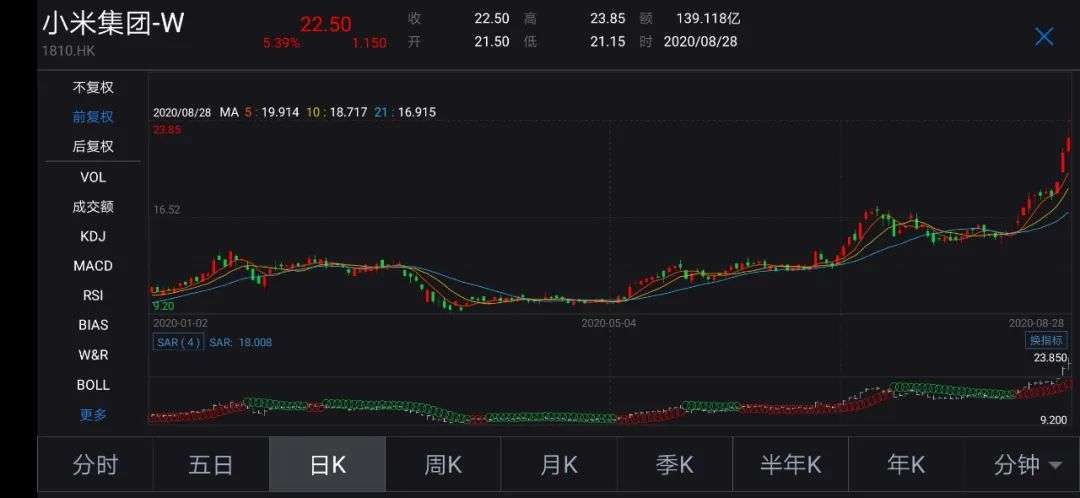Viewport: 1080px width, 498px height.
Task: Switch to the RSI indicator
Action: (93, 295)
